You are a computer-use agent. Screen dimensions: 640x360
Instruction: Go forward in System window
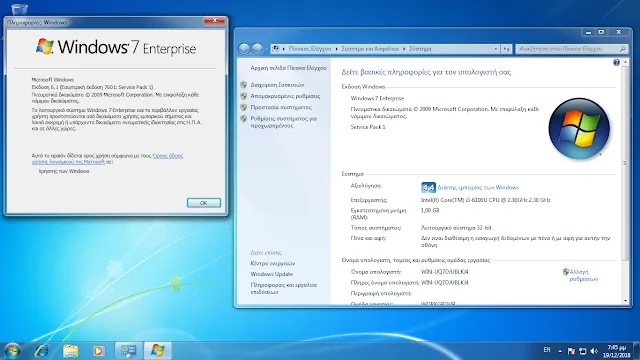coord(257,49)
